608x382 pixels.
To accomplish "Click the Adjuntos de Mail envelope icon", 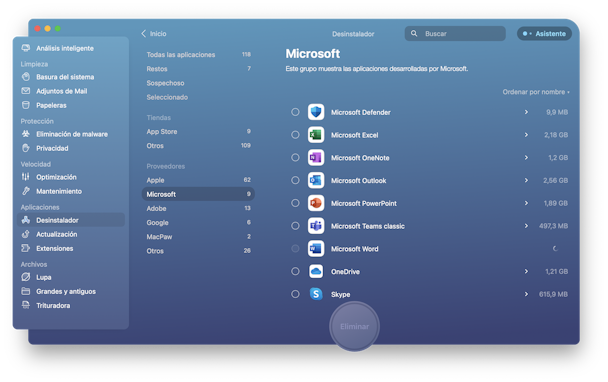I will pyautogui.click(x=26, y=91).
